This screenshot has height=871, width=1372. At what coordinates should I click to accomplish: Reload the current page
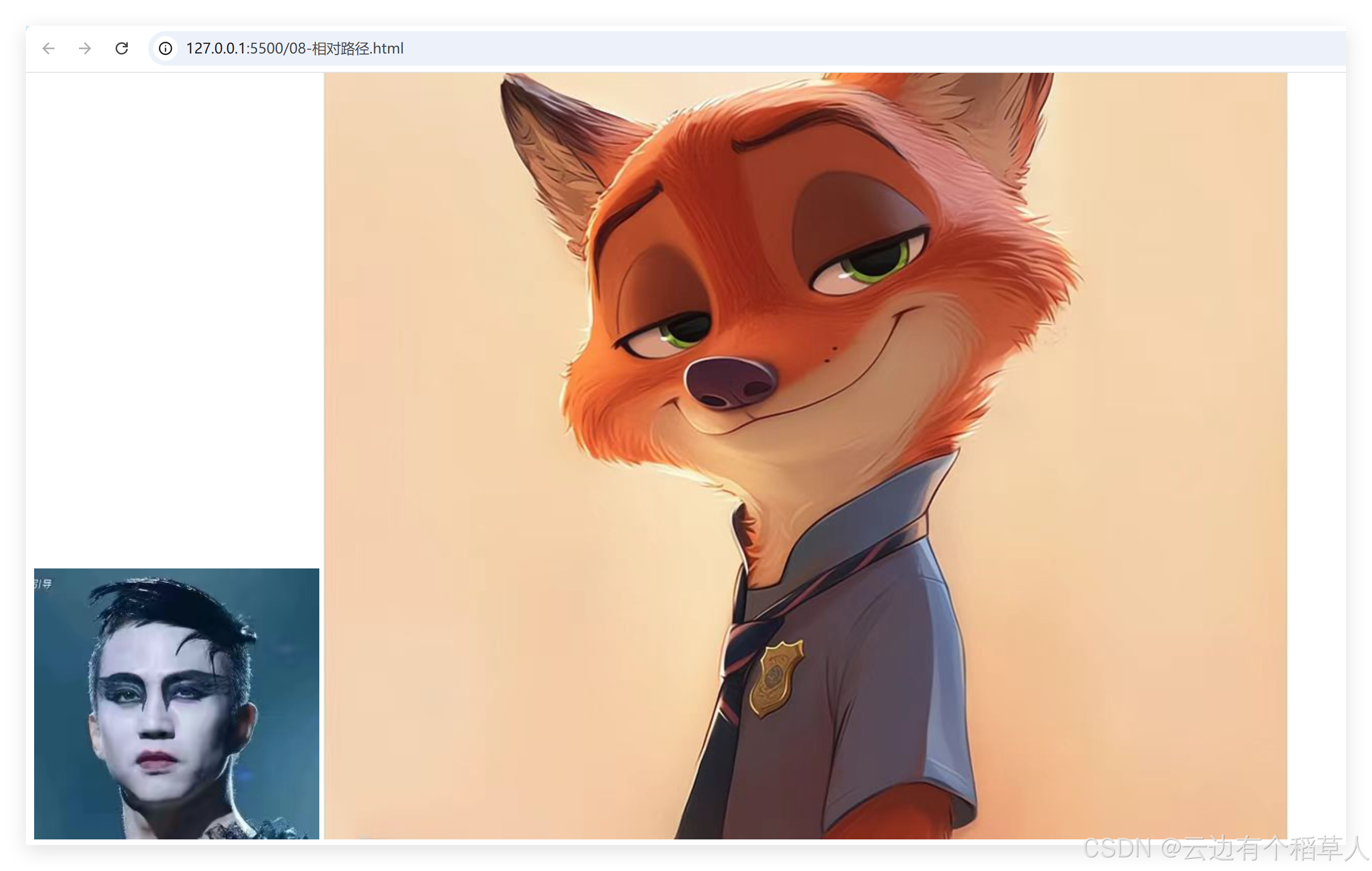coord(121,48)
